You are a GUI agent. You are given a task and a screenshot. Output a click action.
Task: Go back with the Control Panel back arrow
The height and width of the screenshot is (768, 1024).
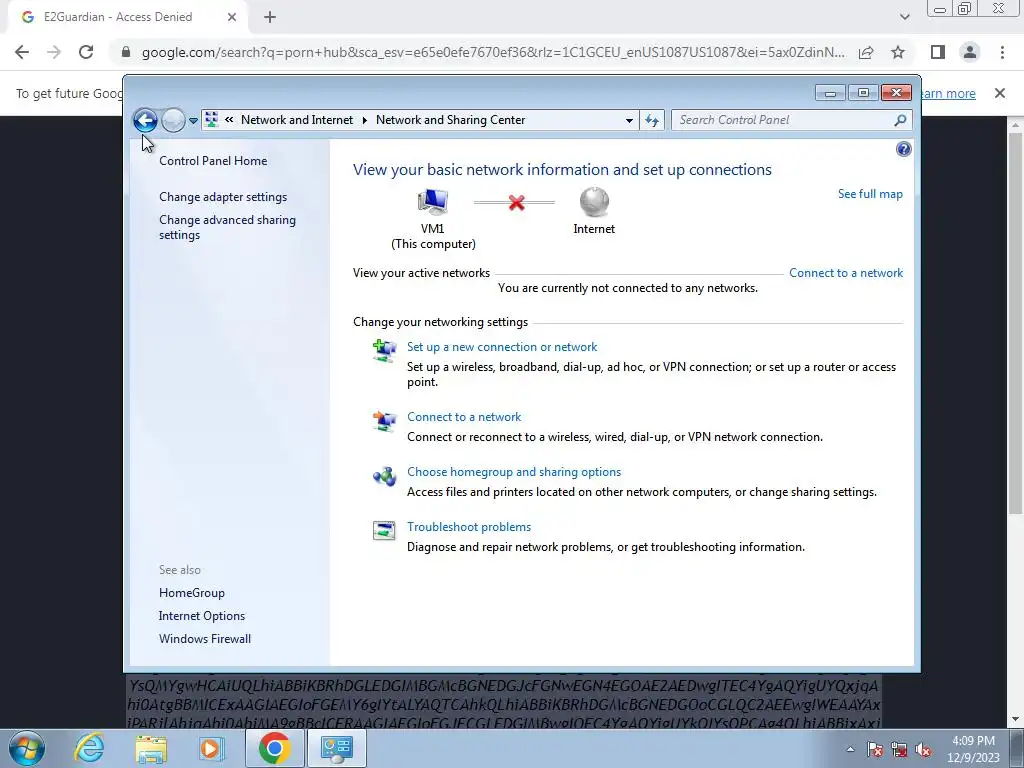tap(145, 120)
